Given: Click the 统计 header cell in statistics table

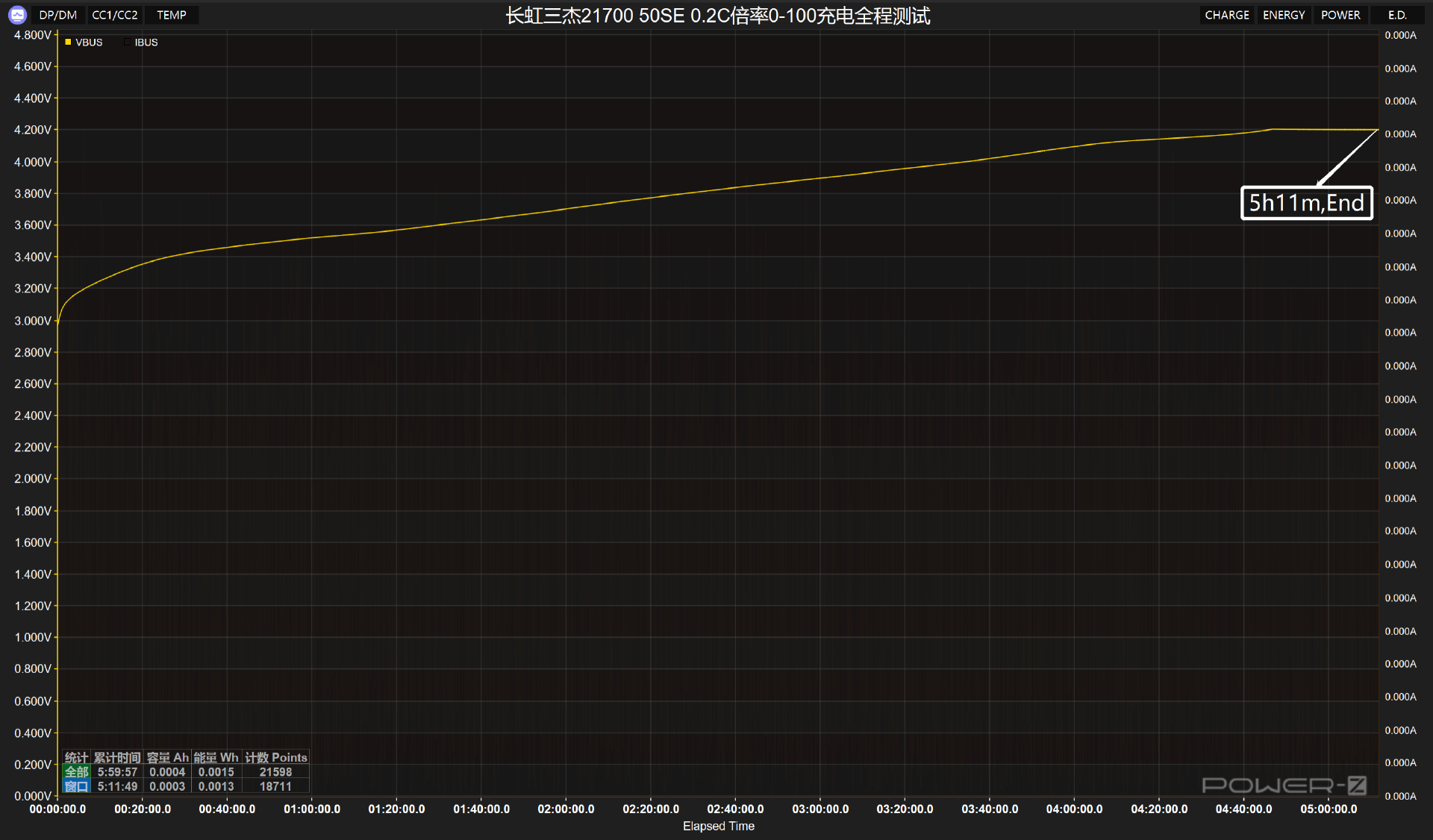Looking at the screenshot, I should click(76, 757).
